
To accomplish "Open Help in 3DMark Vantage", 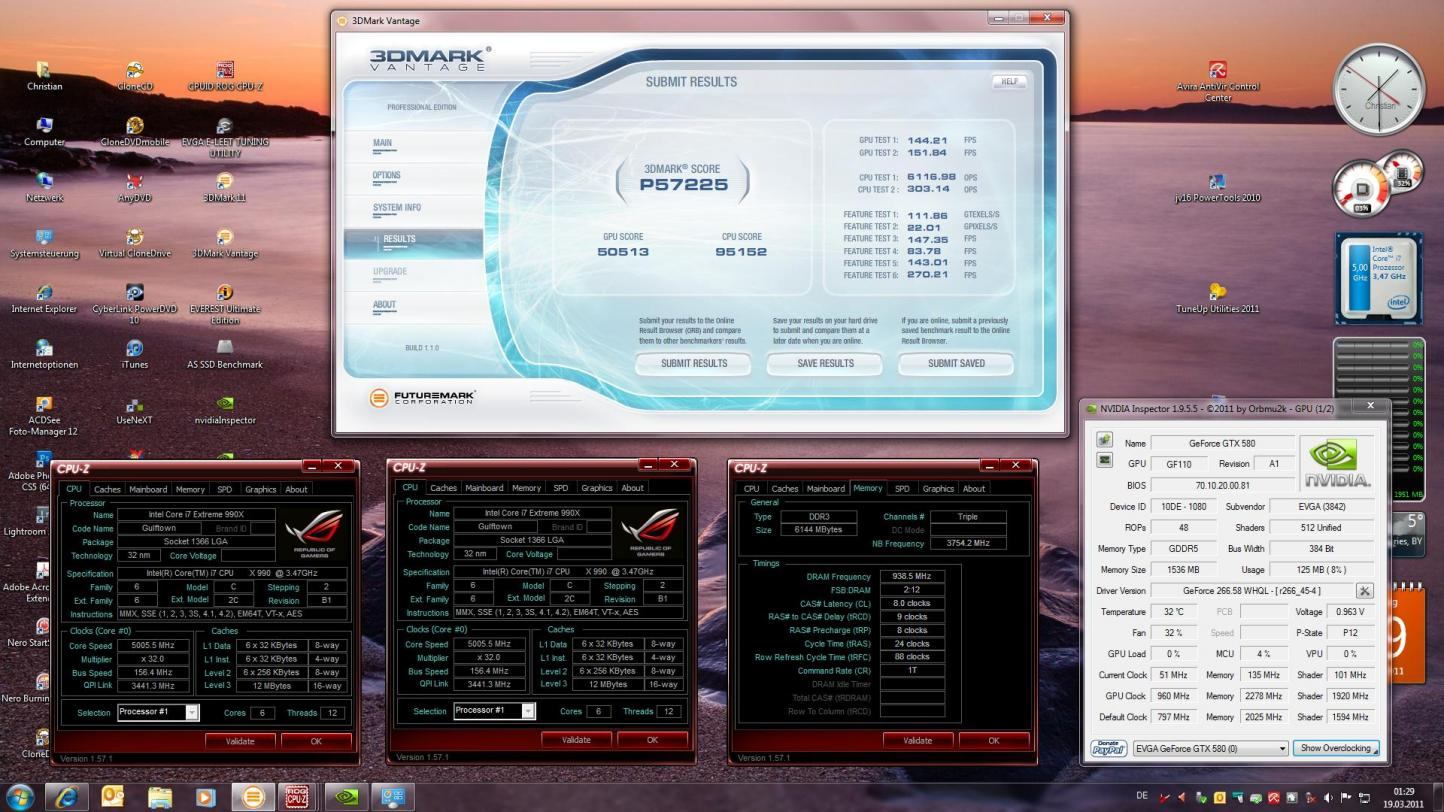I will point(1009,82).
